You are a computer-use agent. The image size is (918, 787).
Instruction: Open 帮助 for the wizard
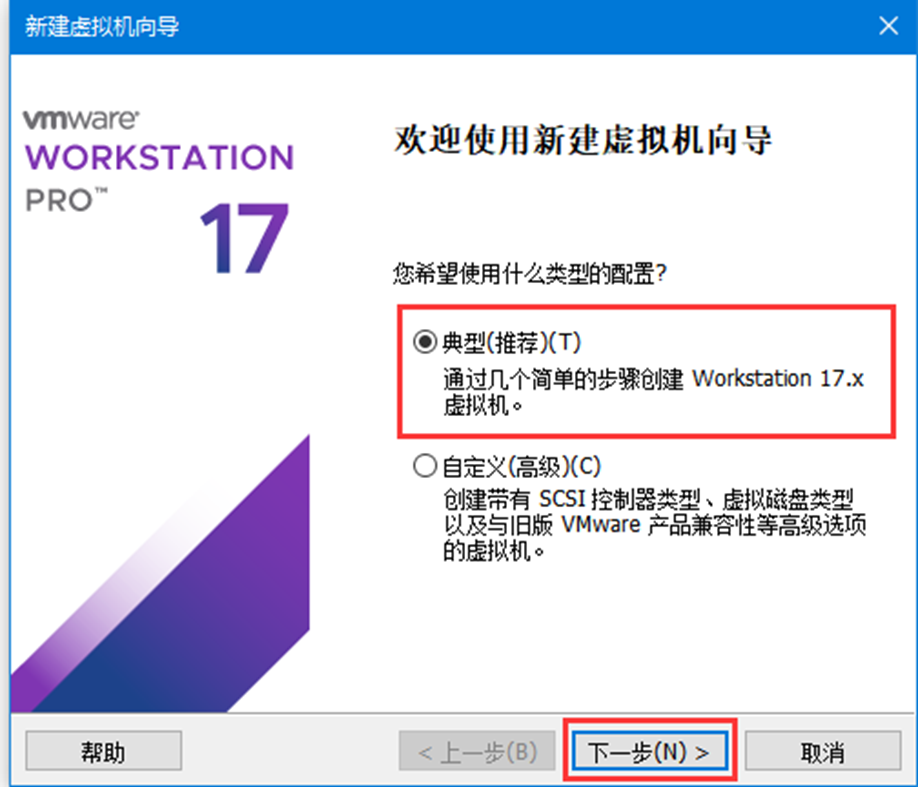(104, 751)
